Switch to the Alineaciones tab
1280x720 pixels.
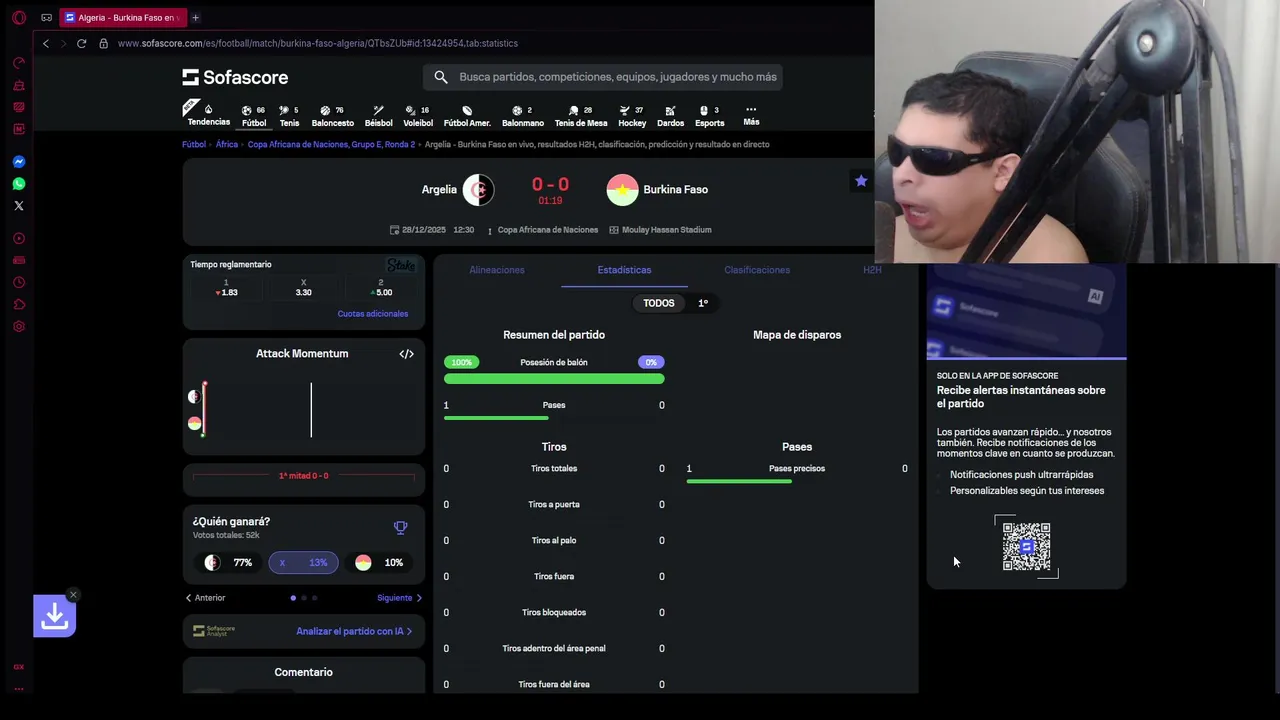click(497, 270)
